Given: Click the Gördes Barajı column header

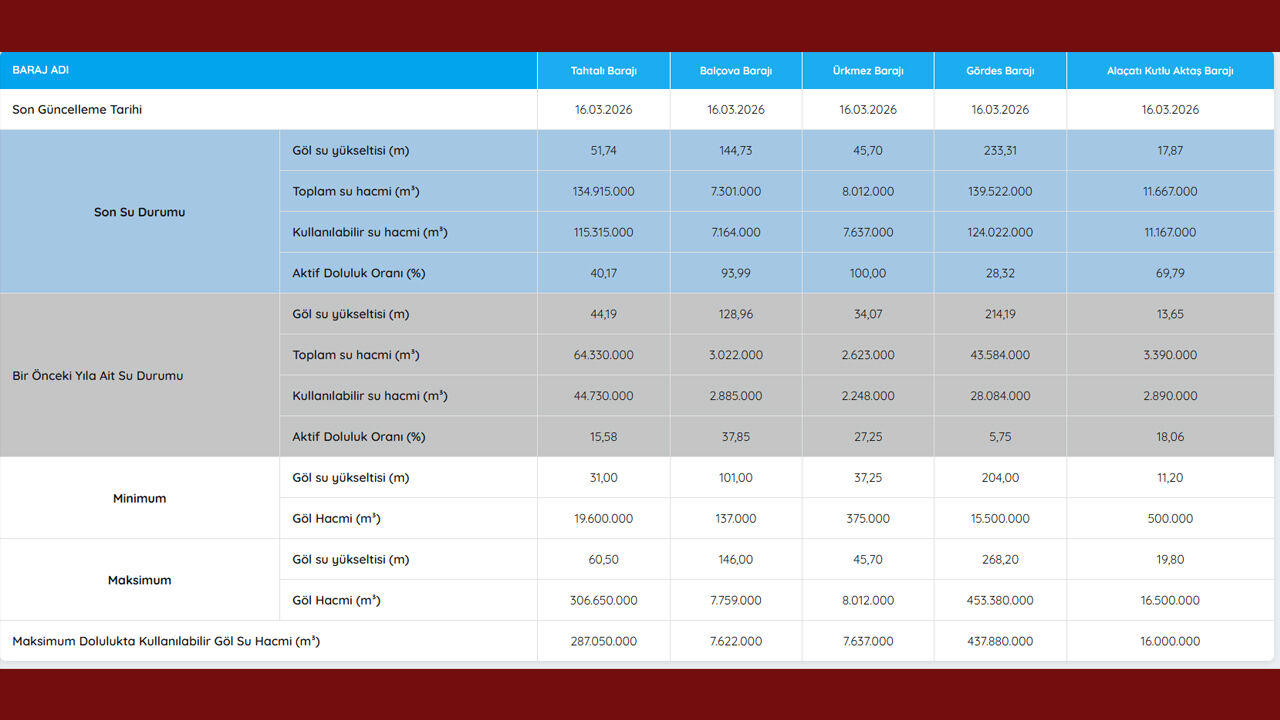Looking at the screenshot, I should [999, 71].
